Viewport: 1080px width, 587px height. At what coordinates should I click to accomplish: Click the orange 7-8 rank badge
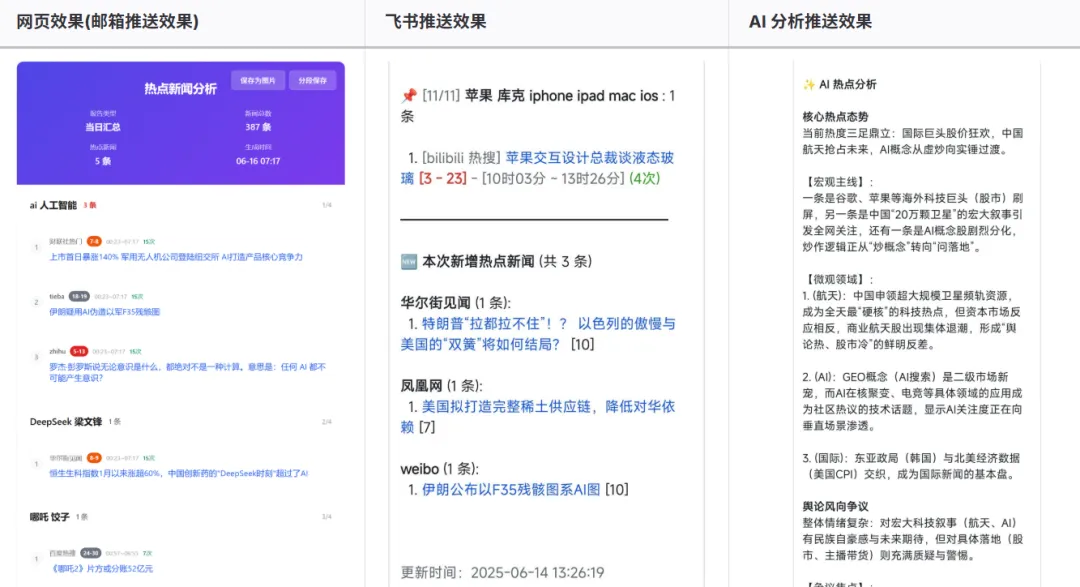[94, 241]
